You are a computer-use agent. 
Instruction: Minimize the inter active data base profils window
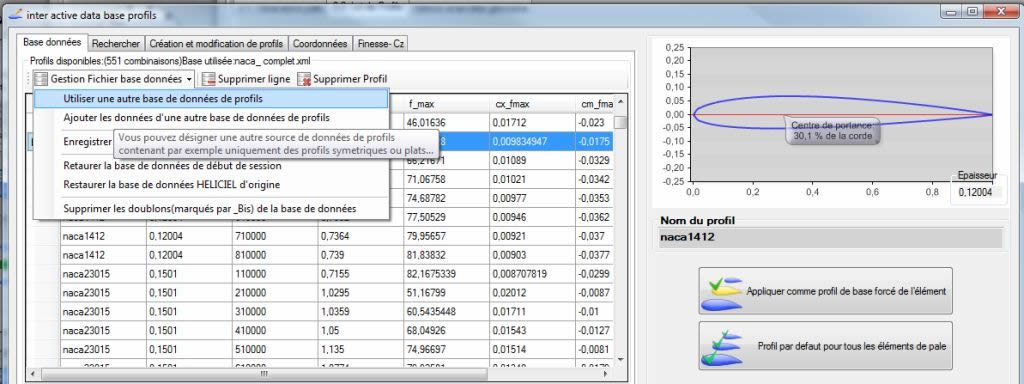[x=952, y=11]
